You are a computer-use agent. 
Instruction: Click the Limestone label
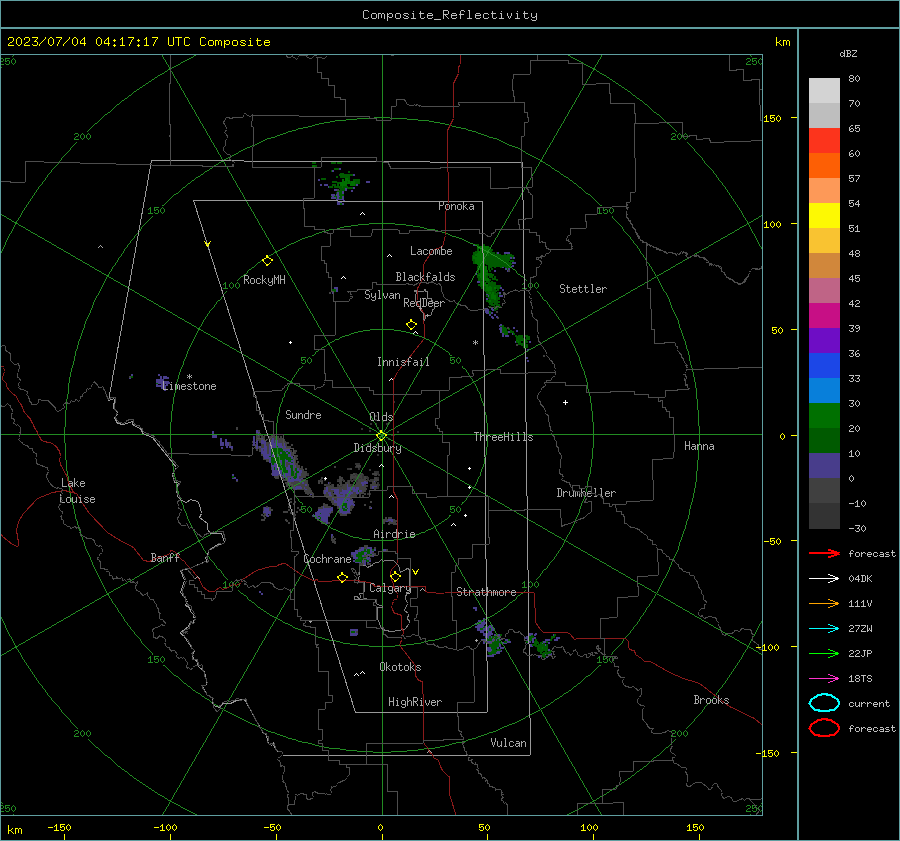click(189, 386)
